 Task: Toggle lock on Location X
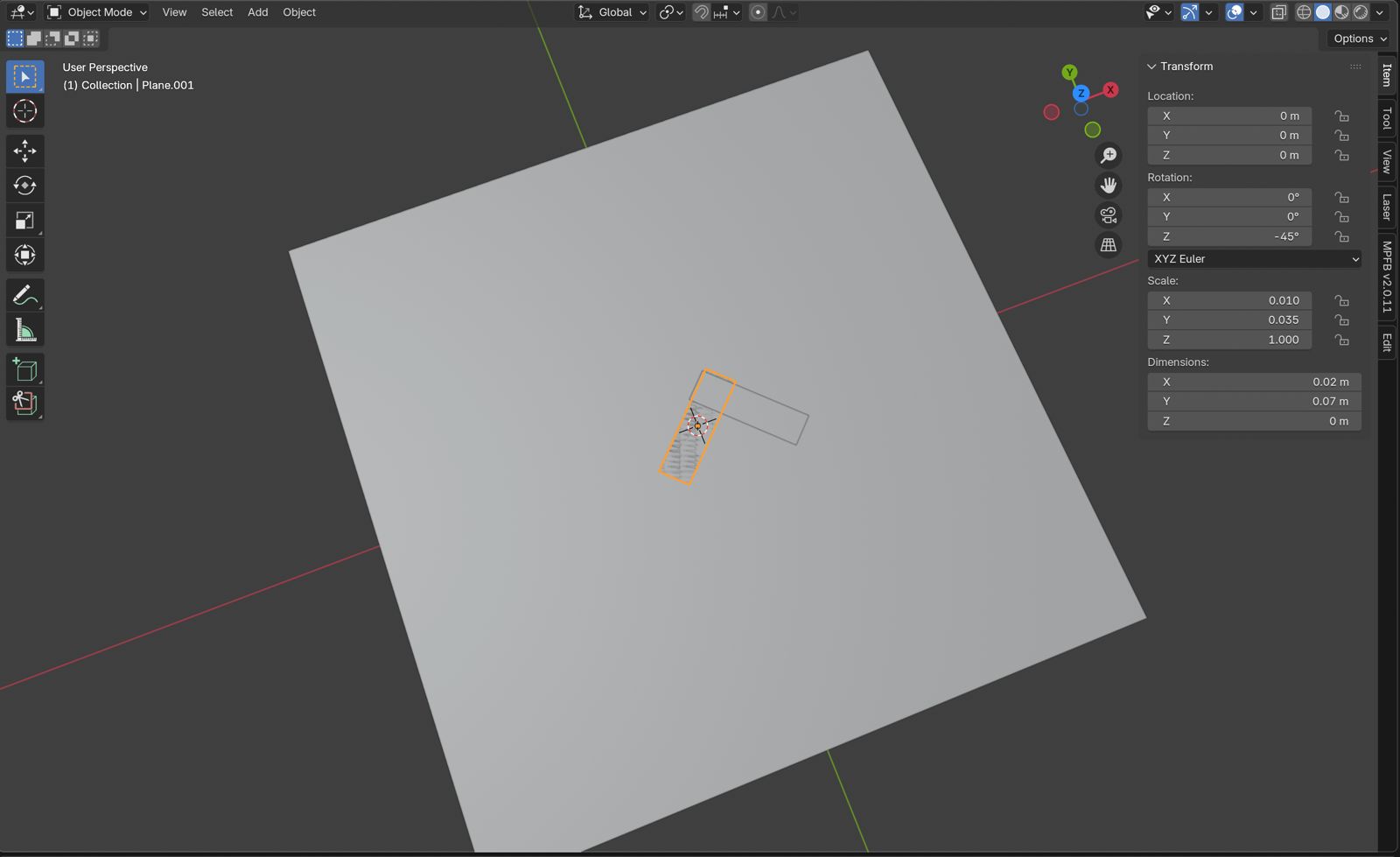point(1341,116)
